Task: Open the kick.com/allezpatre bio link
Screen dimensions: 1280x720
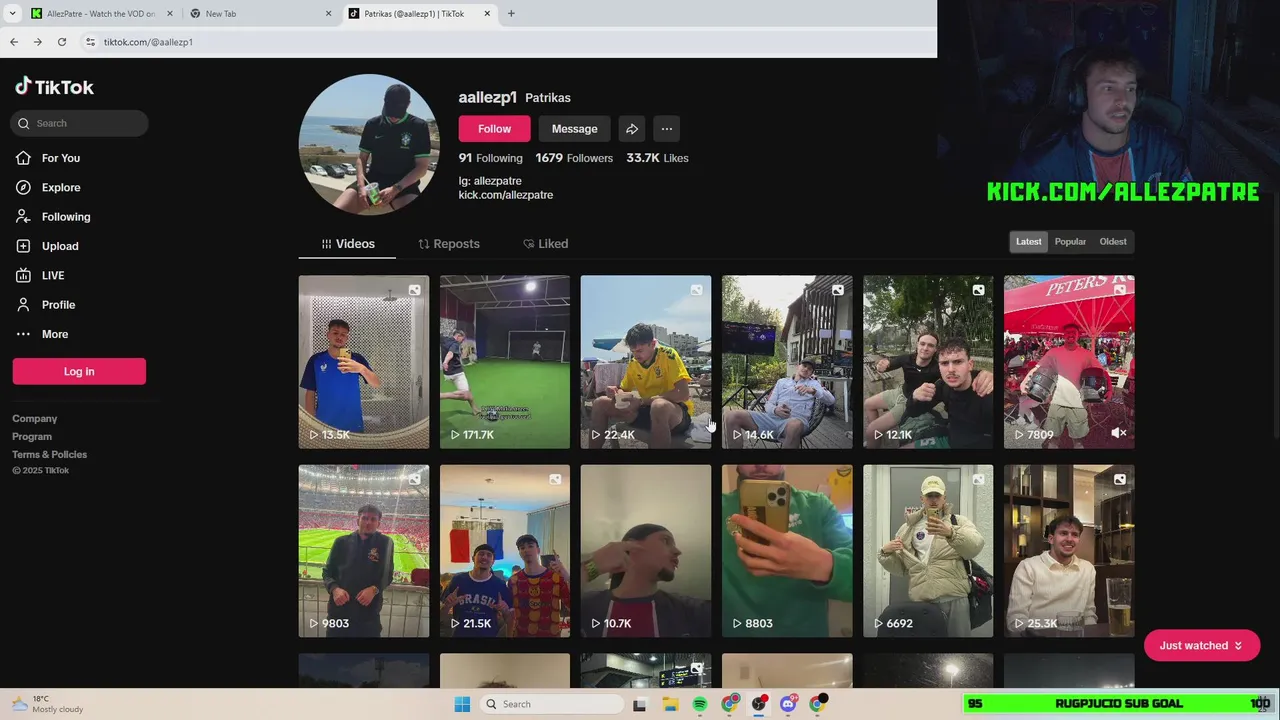Action: click(506, 195)
